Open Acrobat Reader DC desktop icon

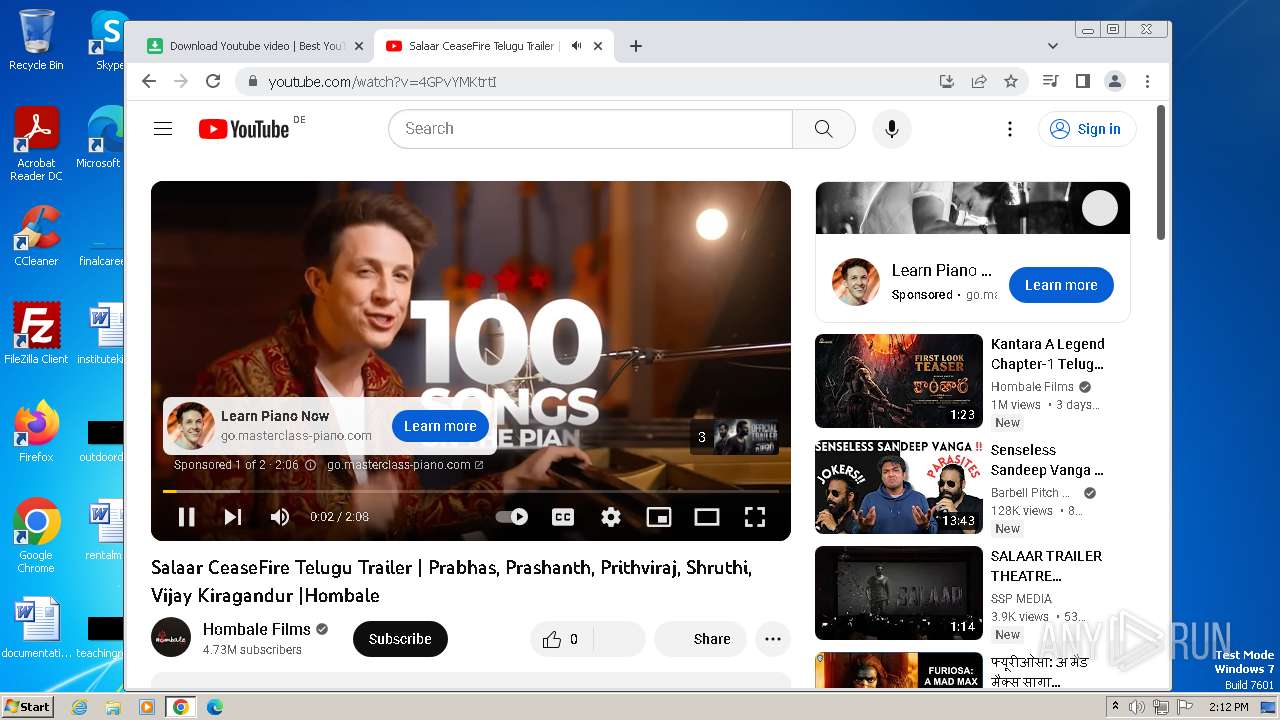click(x=36, y=144)
